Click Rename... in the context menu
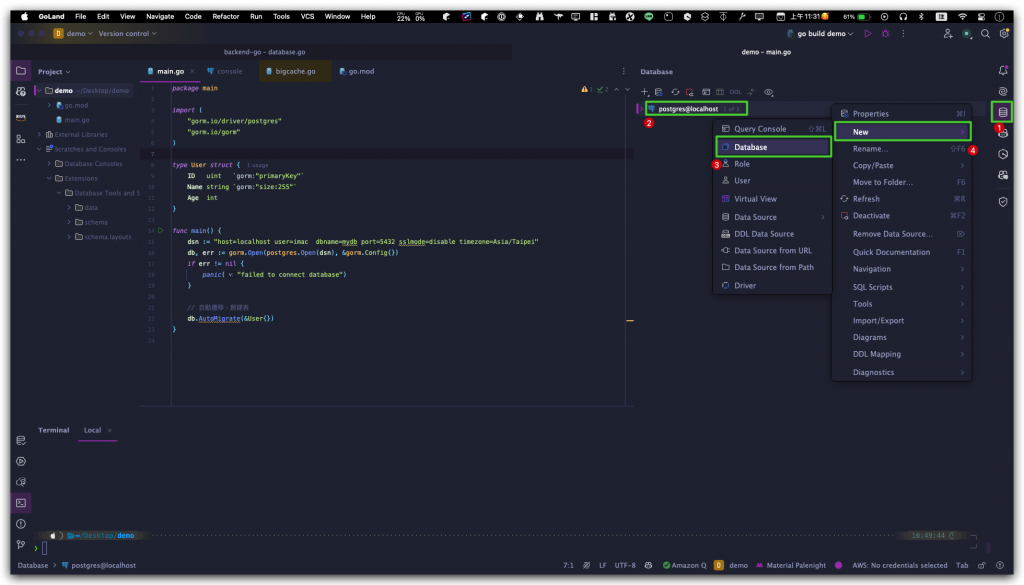The width and height of the screenshot is (1024, 585). 903,149
